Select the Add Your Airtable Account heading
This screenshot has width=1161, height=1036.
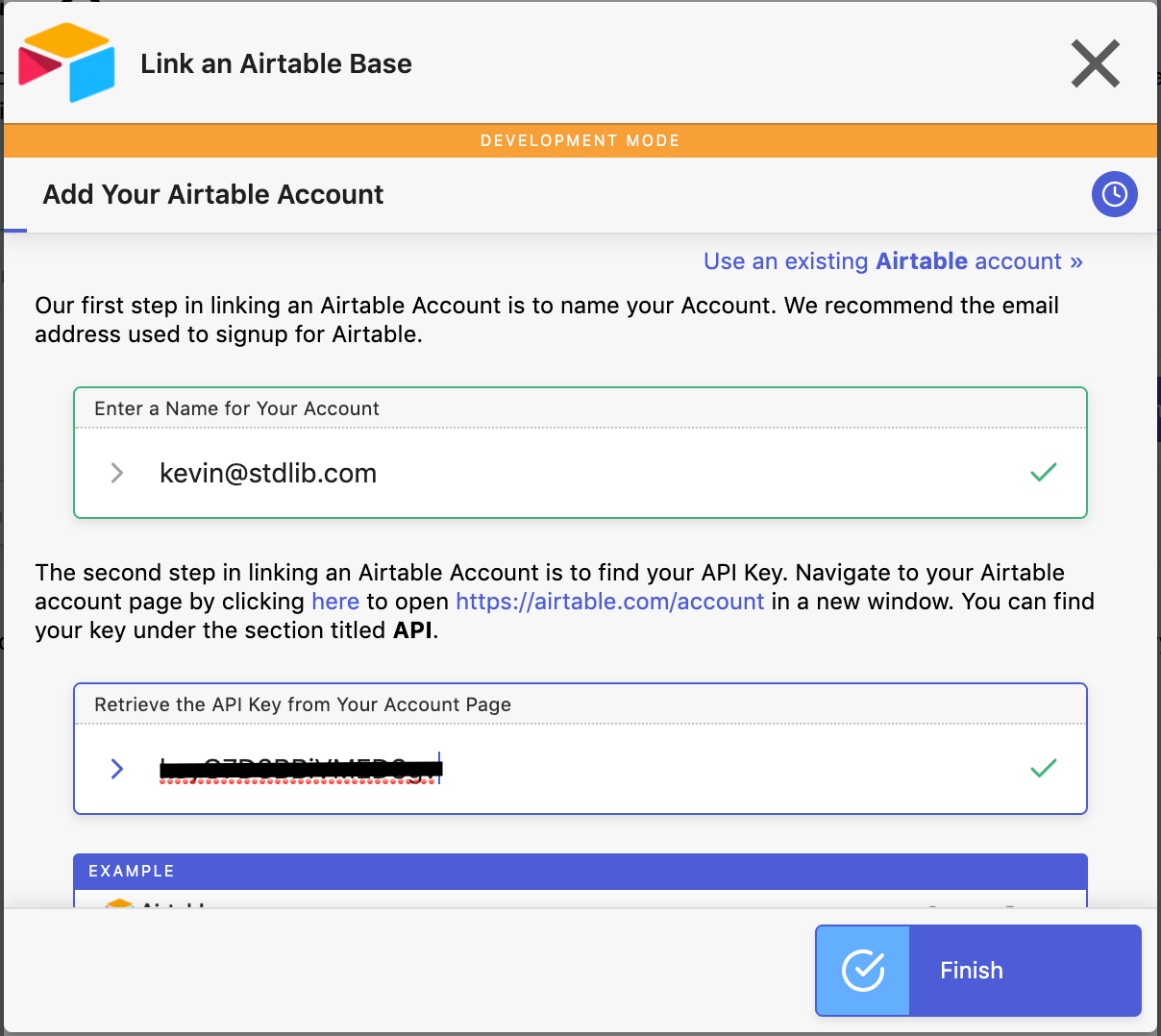click(213, 194)
